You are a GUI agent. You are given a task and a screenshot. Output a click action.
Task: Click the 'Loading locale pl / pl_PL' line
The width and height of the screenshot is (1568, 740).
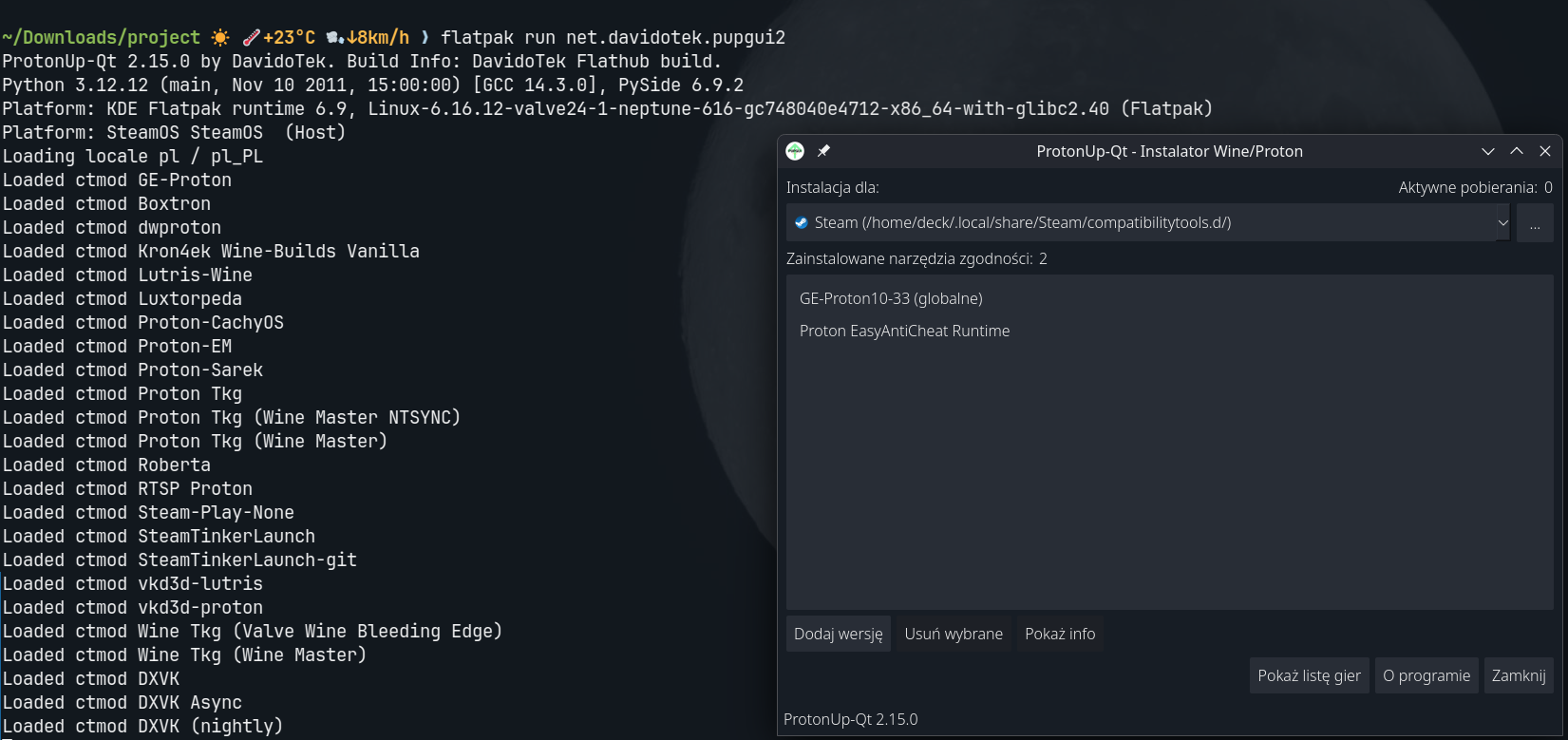(x=133, y=157)
